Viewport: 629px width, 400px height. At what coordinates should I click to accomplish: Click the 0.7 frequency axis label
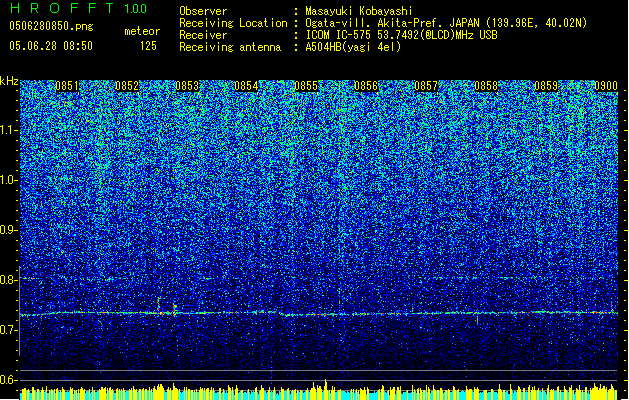(x=9, y=330)
